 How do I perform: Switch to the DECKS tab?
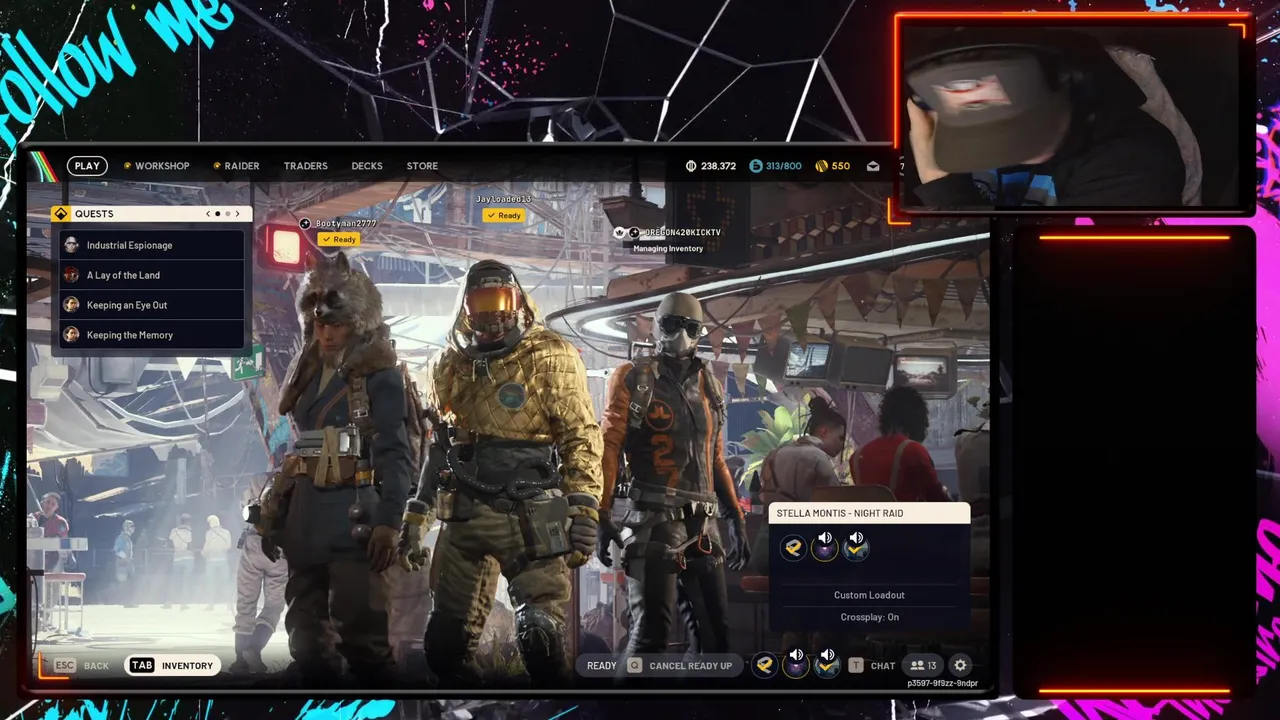pos(367,166)
